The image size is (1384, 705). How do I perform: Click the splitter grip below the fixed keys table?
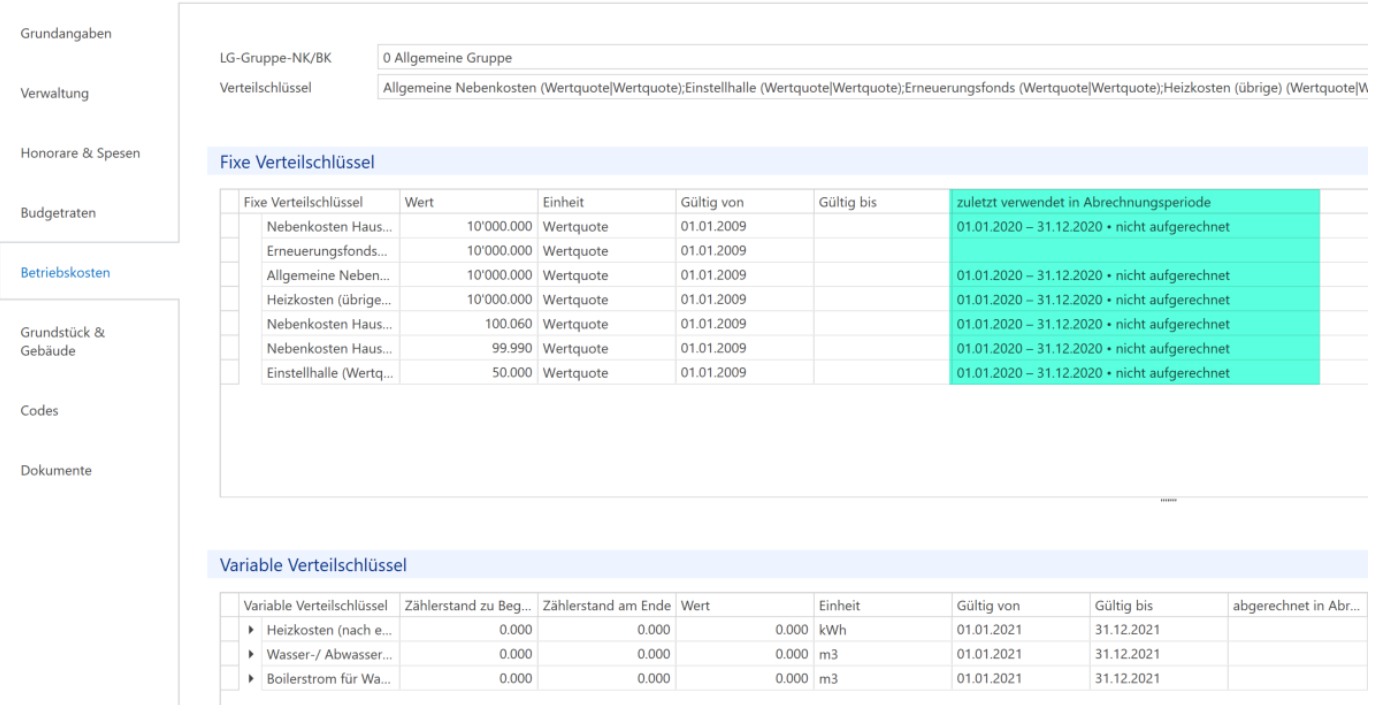coord(1167,499)
